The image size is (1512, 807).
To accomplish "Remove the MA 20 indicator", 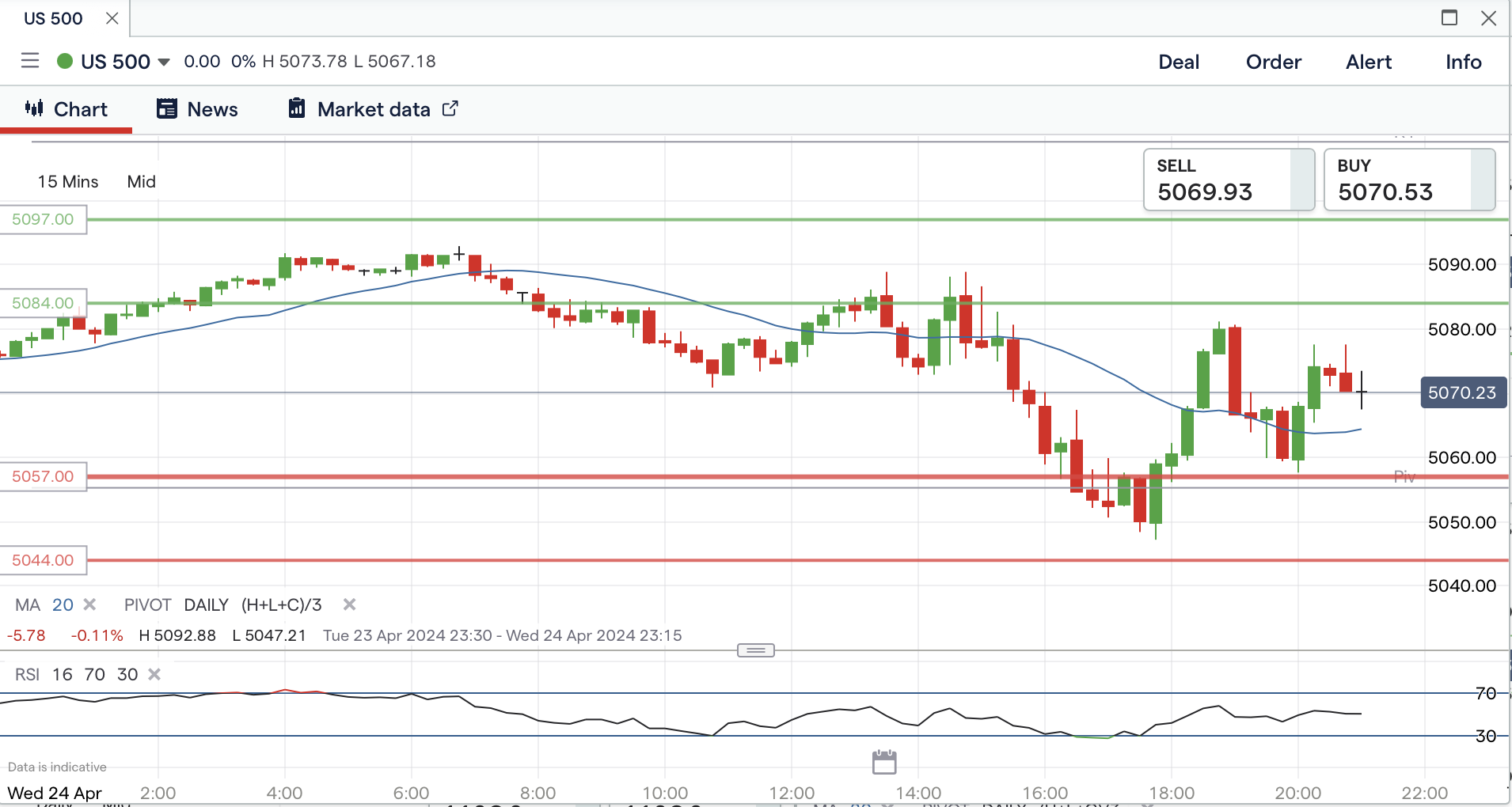I will [x=89, y=604].
